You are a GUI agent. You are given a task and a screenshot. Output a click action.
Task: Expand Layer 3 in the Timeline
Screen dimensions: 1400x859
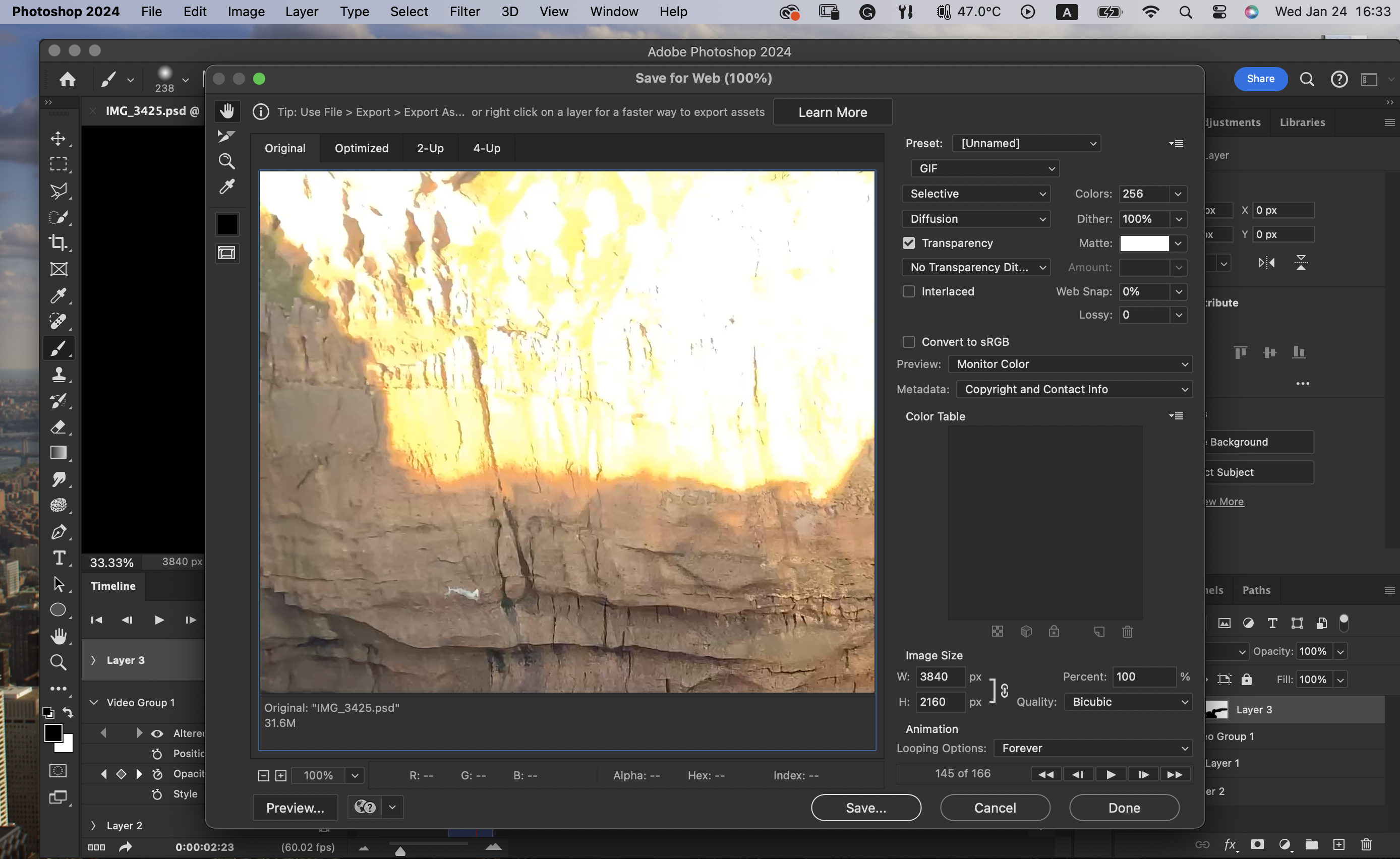coord(94,660)
